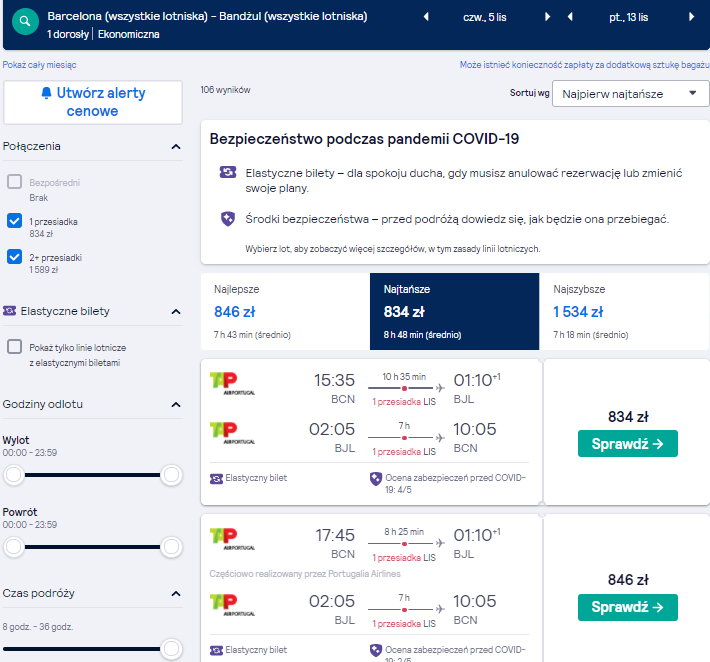
Task: Click Ocena zabezpieczeń przed COVID-19: 4/5 text
Action: point(455,484)
